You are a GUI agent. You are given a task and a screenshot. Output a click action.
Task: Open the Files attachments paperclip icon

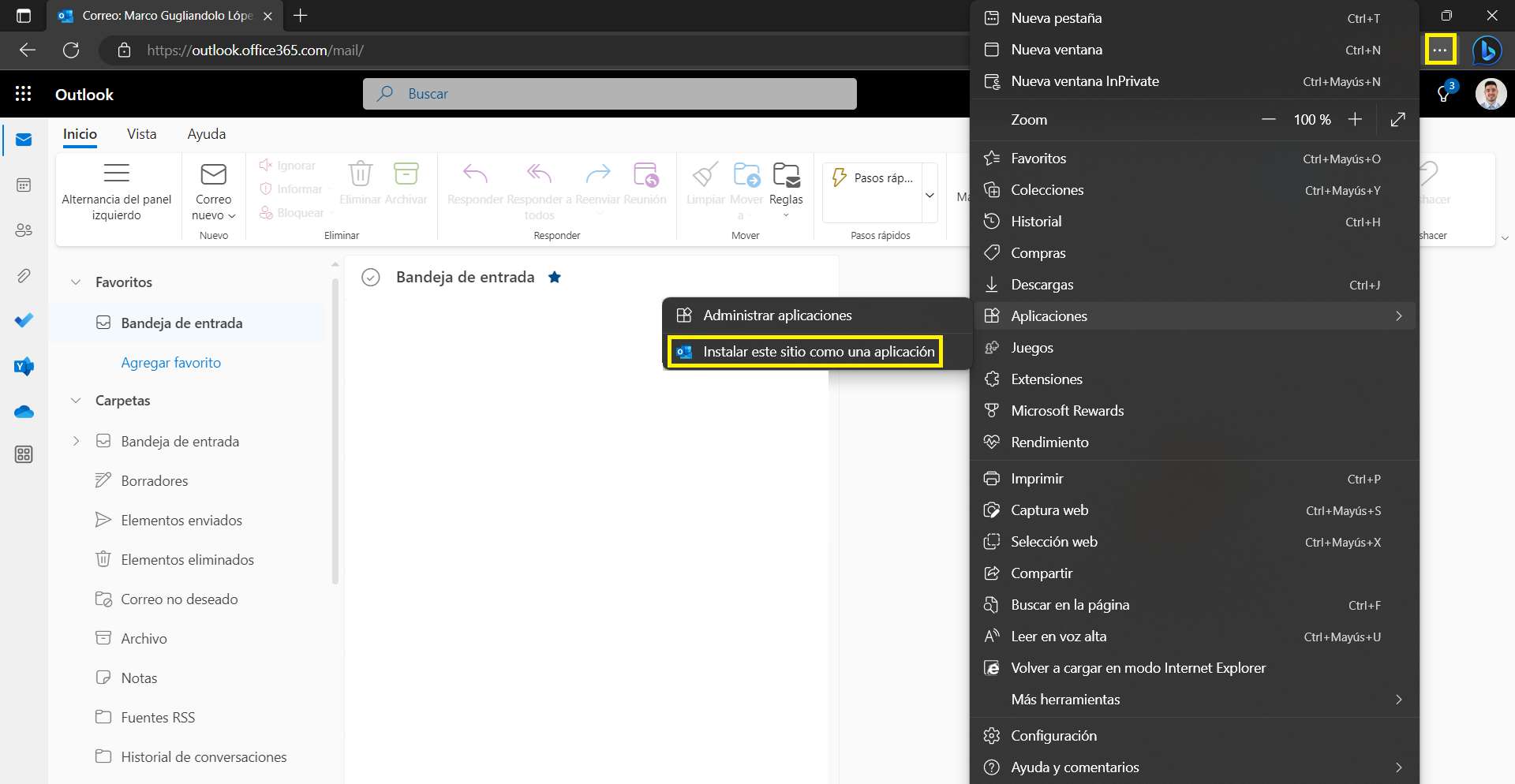tap(24, 275)
